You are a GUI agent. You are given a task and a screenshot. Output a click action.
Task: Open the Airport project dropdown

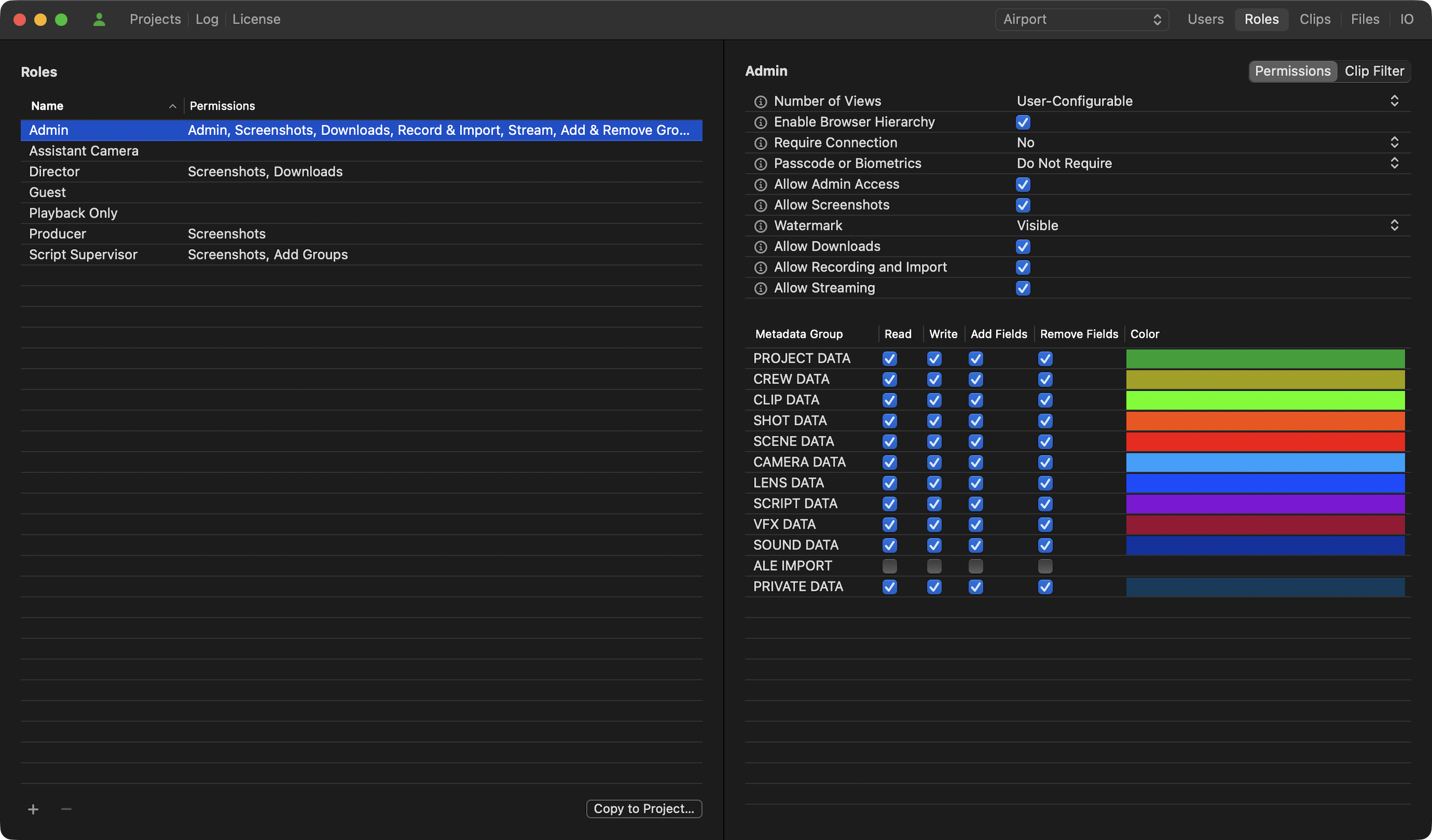[1082, 19]
